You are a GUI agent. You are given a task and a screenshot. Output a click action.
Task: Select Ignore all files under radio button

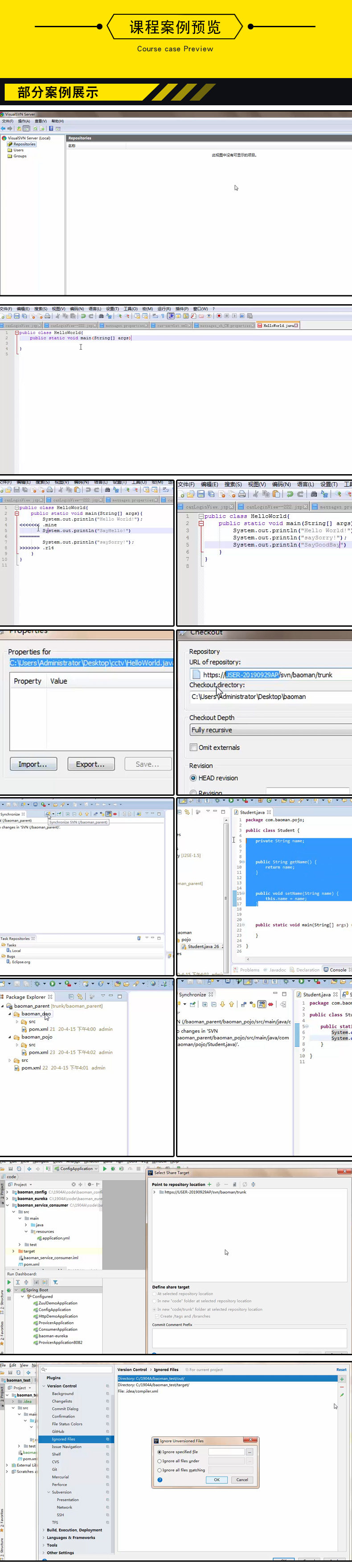[159, 1461]
